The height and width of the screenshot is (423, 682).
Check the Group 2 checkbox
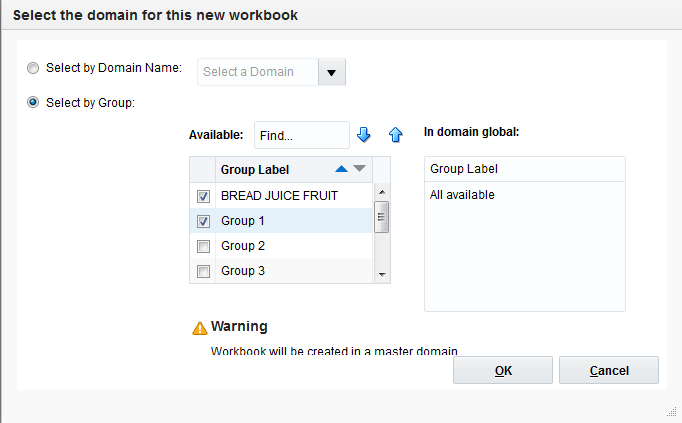[204, 246]
